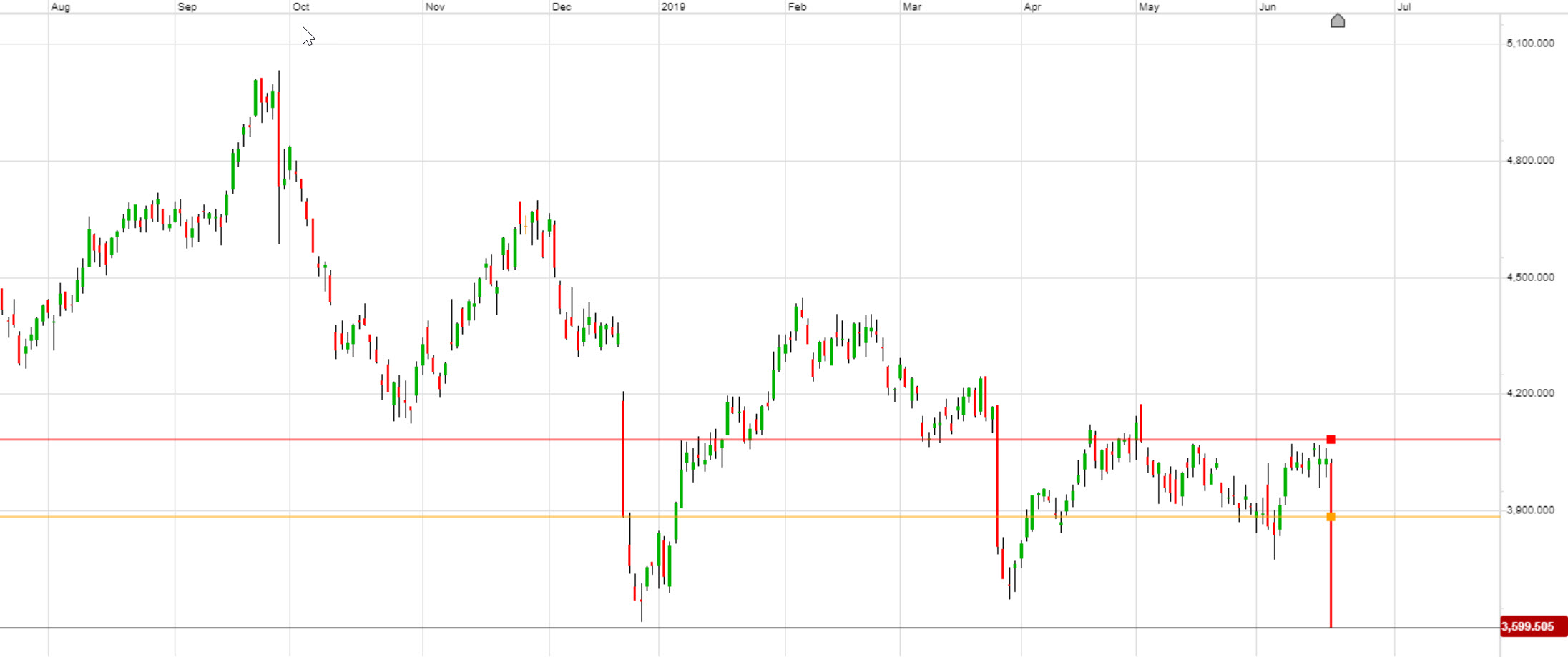Click the 5,100.000 price axis label
The image size is (1568, 657).
[x=1530, y=44]
